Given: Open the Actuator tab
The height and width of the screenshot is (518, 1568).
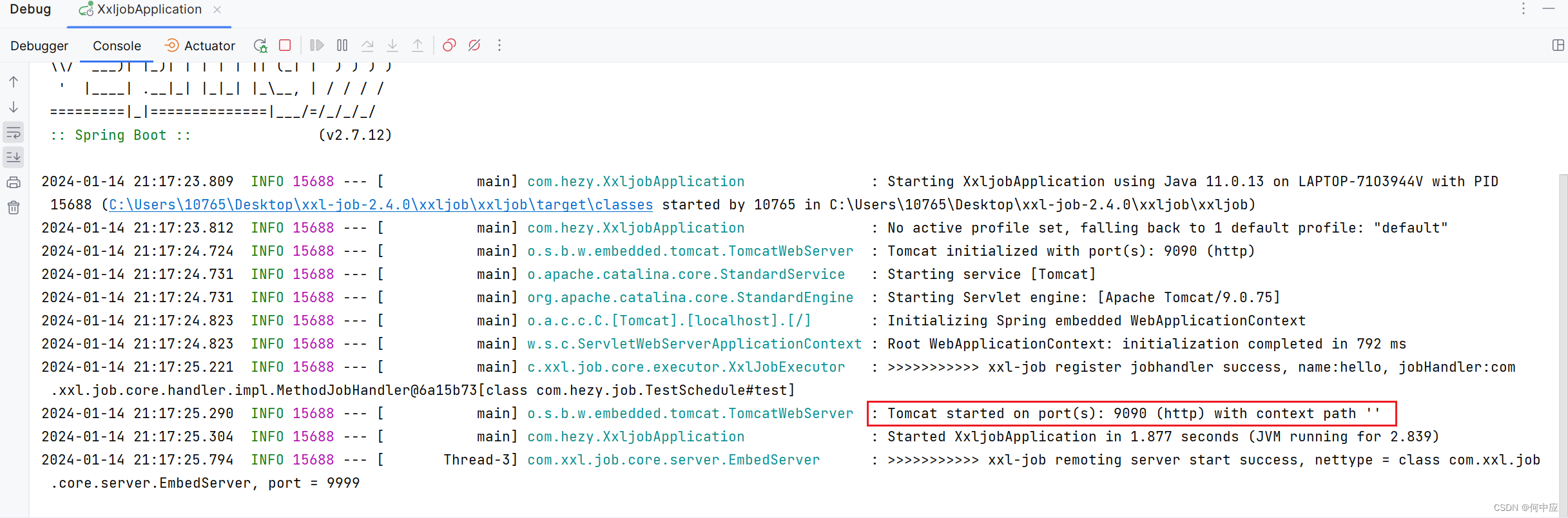Looking at the screenshot, I should coord(200,46).
